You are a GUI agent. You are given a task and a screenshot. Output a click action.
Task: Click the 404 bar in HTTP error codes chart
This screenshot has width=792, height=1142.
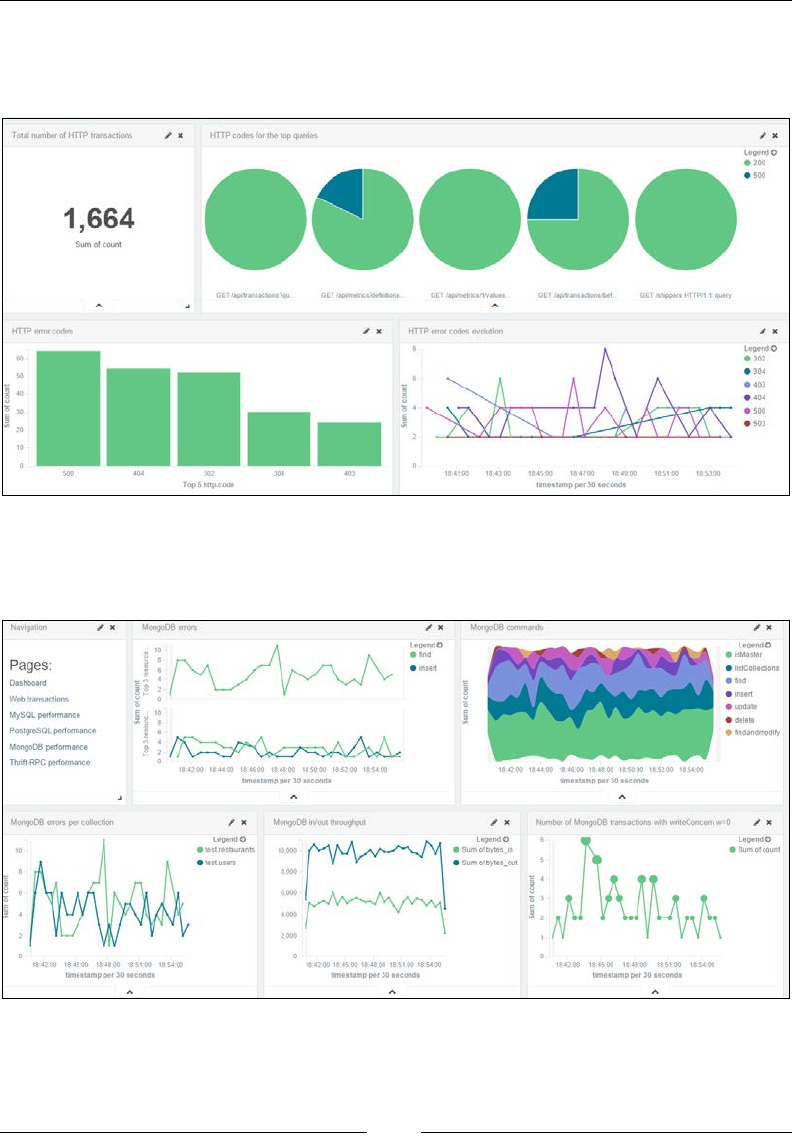138,417
